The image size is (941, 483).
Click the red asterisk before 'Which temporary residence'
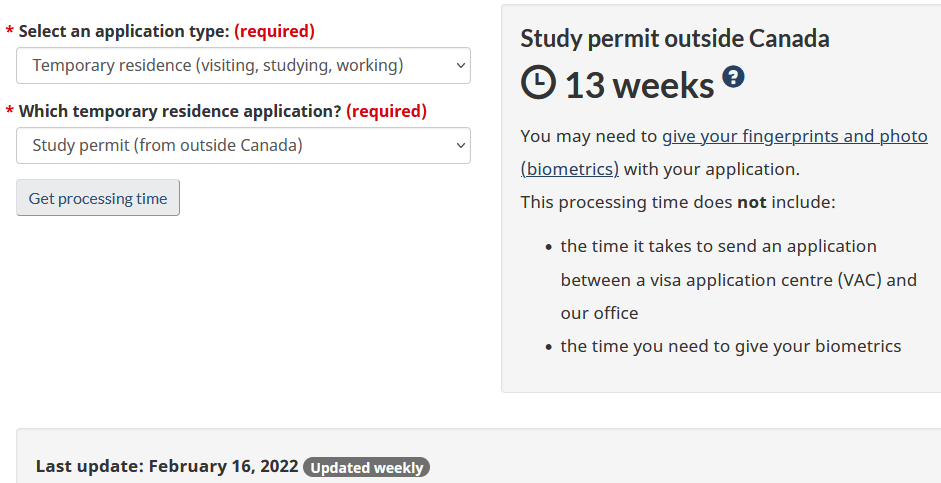10,112
